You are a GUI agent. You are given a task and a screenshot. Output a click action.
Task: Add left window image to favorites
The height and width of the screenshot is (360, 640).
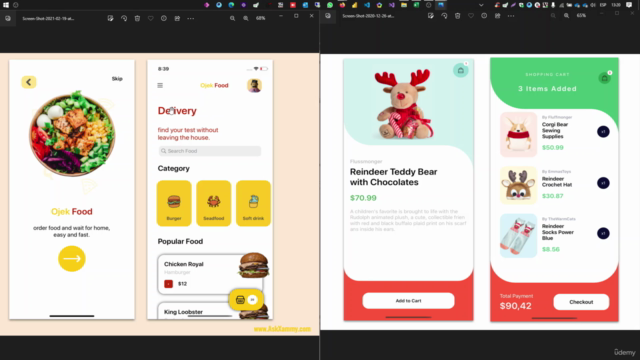pyautogui.click(x=151, y=18)
